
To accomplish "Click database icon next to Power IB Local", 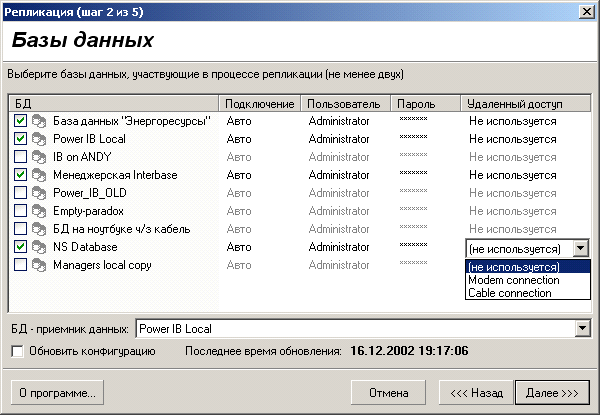I will (x=39, y=139).
